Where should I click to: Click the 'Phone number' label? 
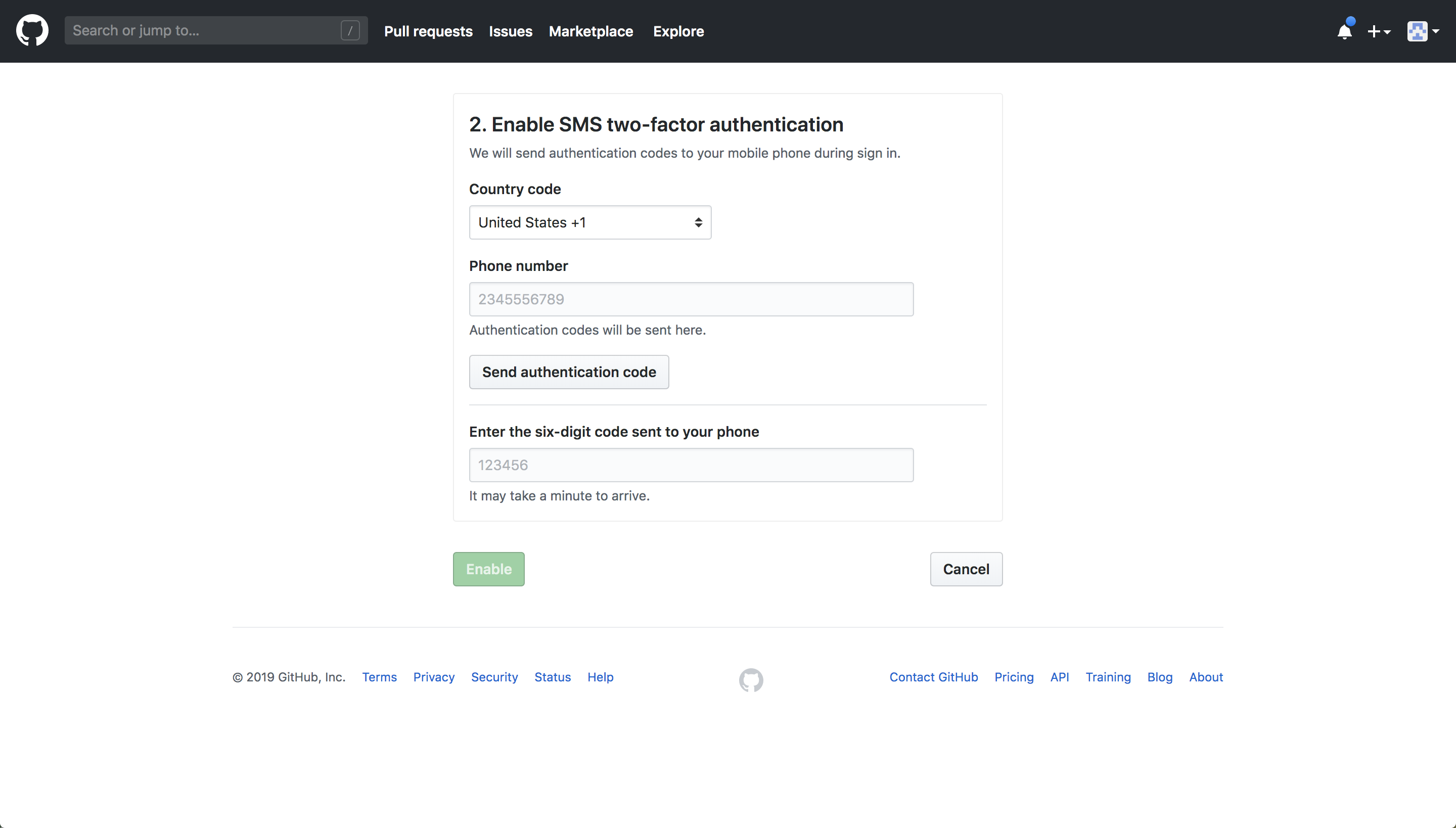(x=518, y=266)
